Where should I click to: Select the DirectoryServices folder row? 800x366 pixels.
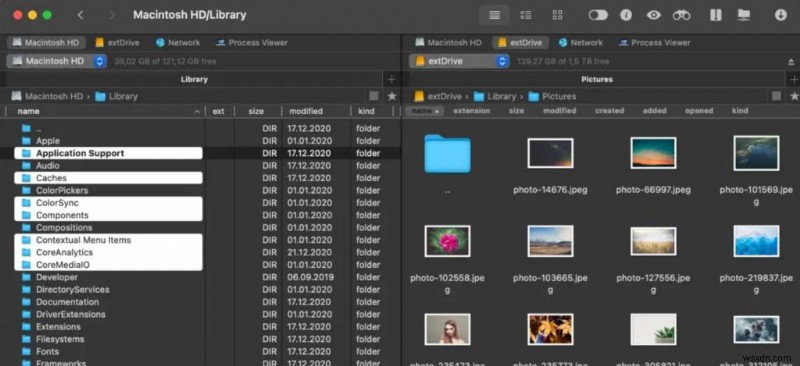pos(201,289)
